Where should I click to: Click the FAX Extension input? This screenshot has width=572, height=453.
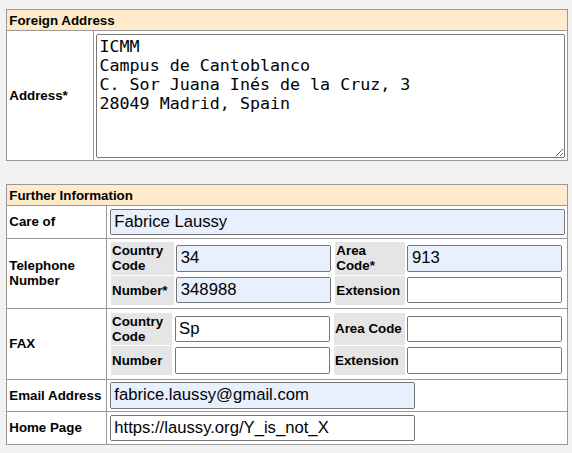point(484,360)
